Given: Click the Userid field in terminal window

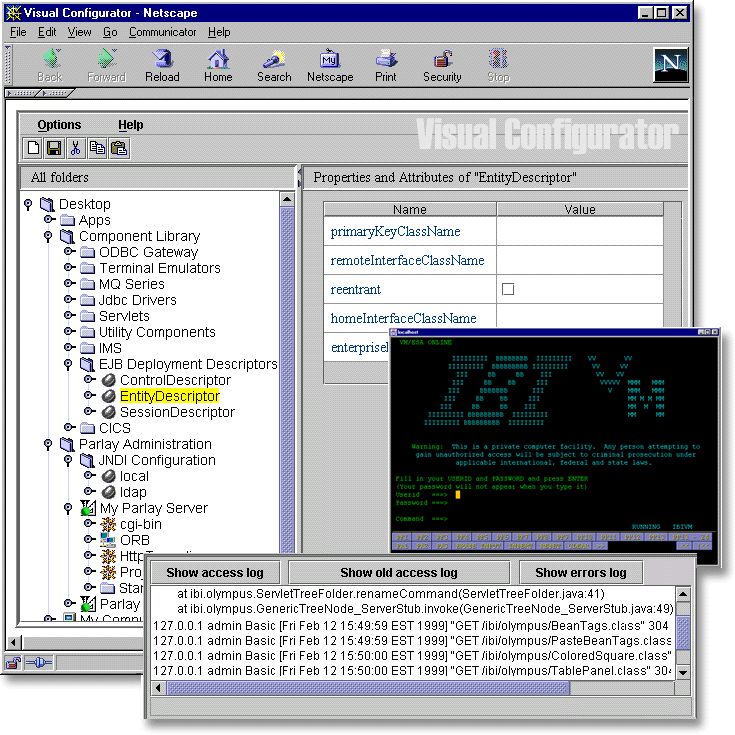Looking at the screenshot, I should [458, 495].
